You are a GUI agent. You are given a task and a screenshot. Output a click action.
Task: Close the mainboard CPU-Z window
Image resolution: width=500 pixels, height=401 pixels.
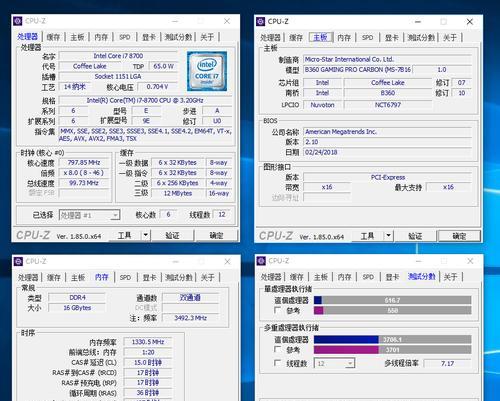pyautogui.click(x=470, y=22)
